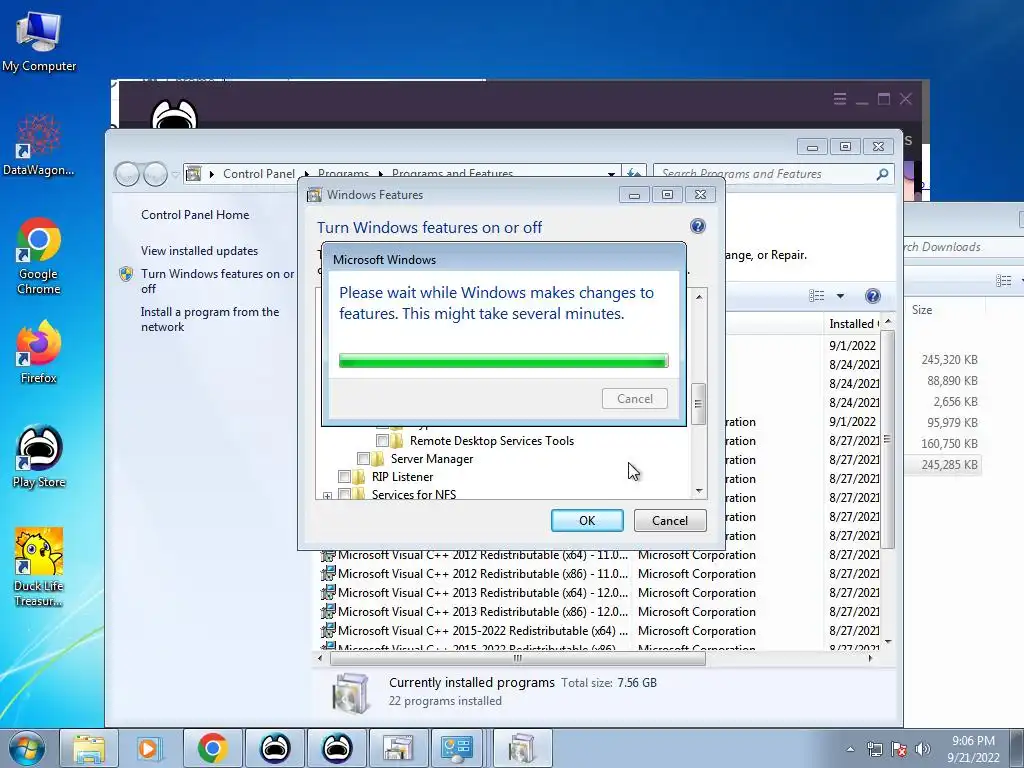Click the Installed On column header
The width and height of the screenshot is (1024, 768).
pyautogui.click(x=854, y=323)
